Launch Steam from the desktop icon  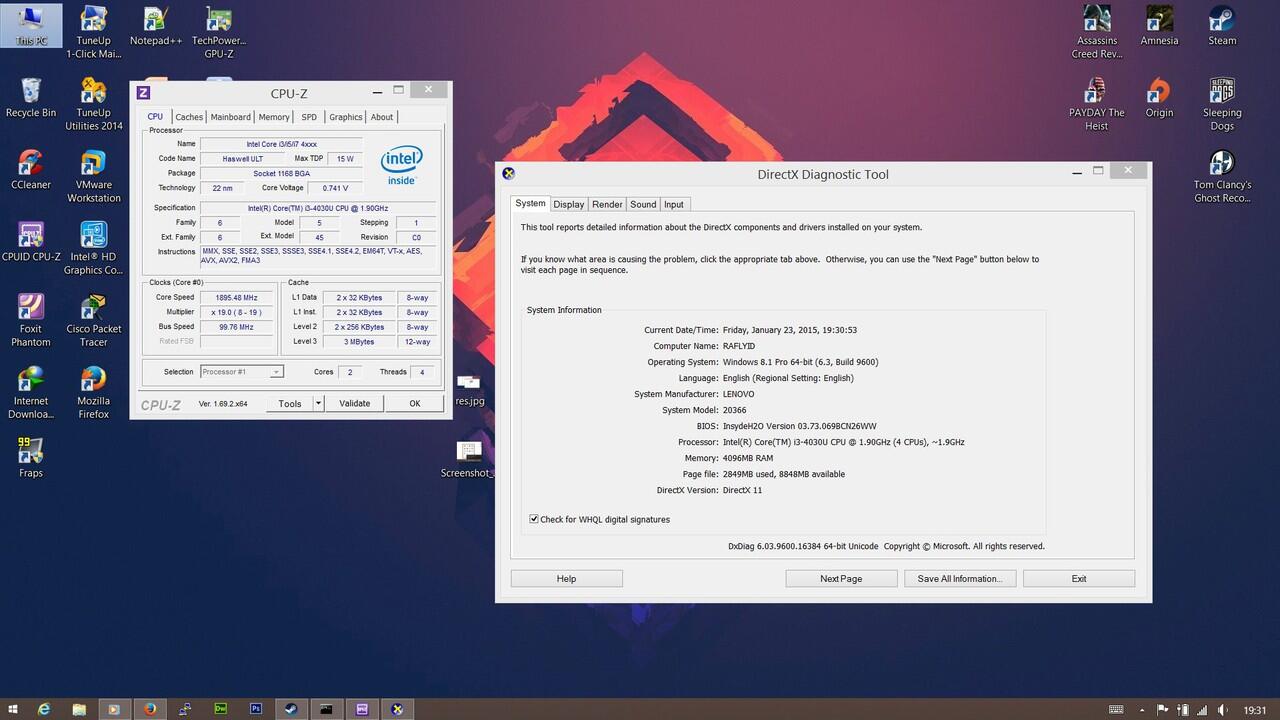(1222, 26)
